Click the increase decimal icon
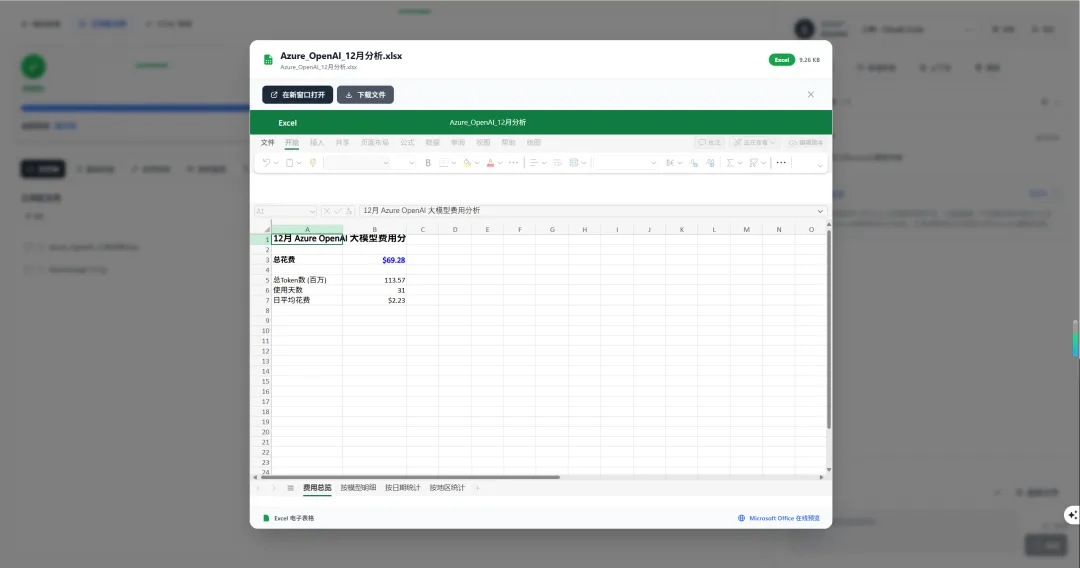The height and width of the screenshot is (568, 1080). click(710, 163)
